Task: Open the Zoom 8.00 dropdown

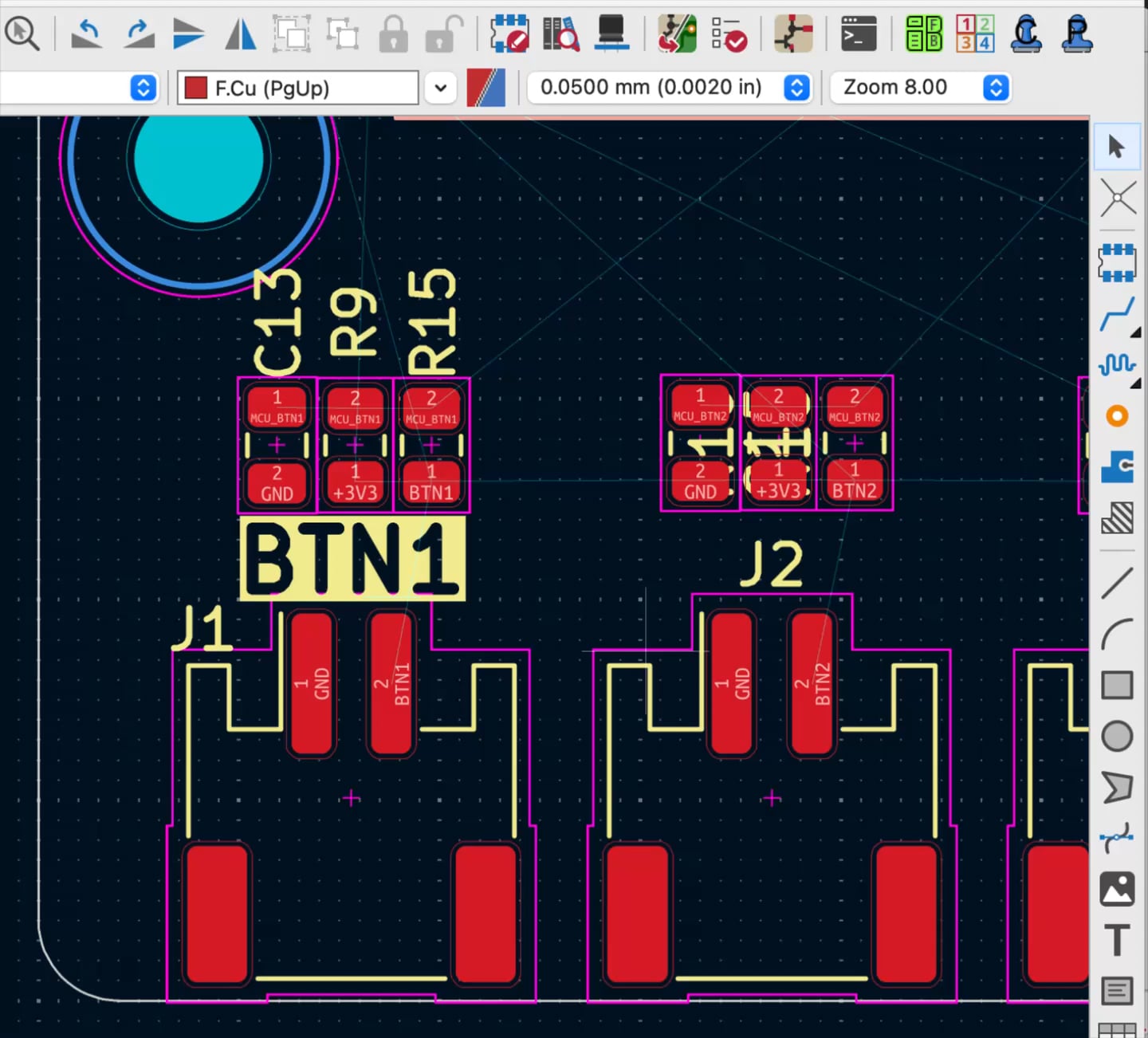Action: [x=996, y=88]
